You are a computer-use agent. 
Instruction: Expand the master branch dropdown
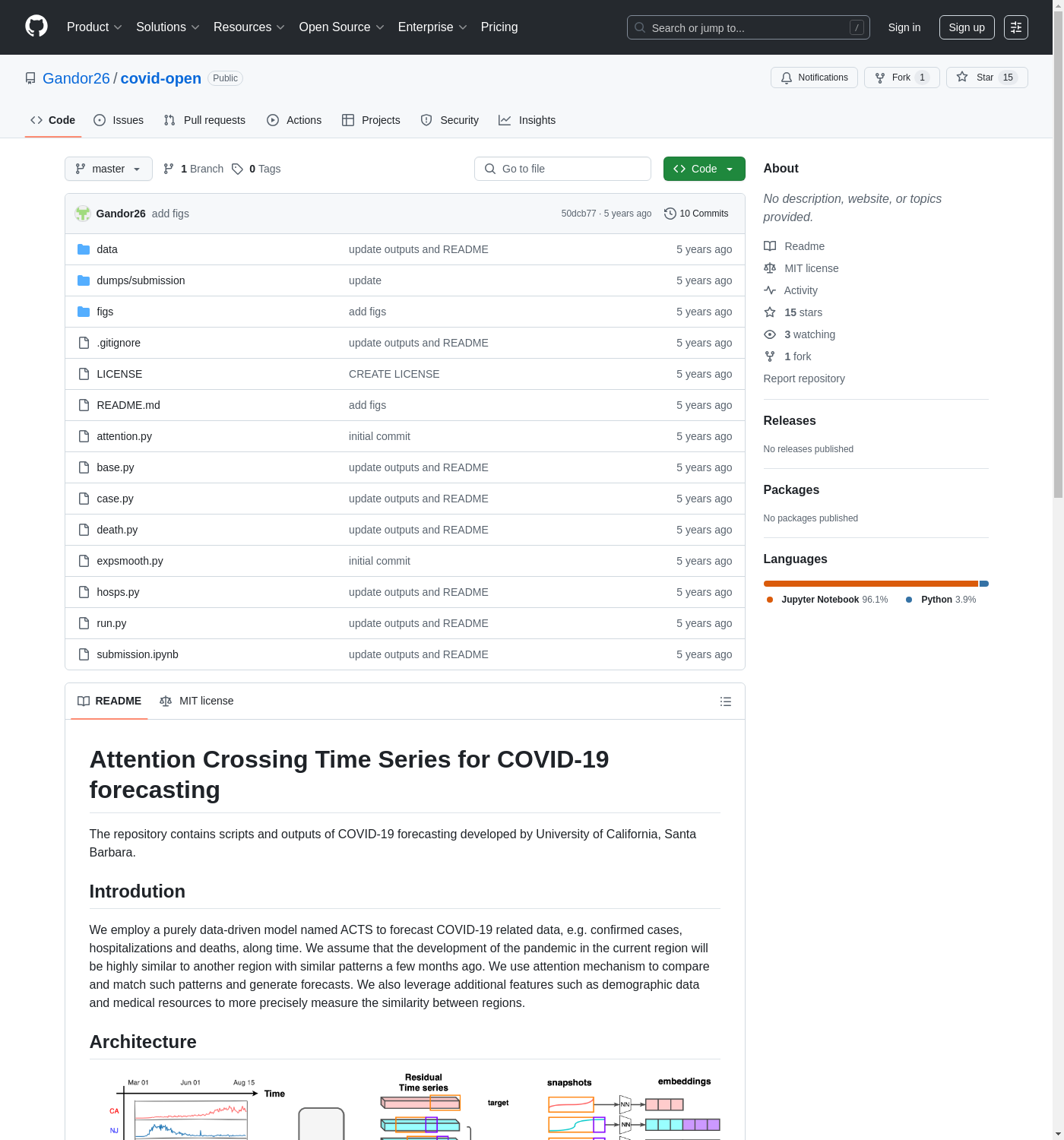pyautogui.click(x=108, y=169)
